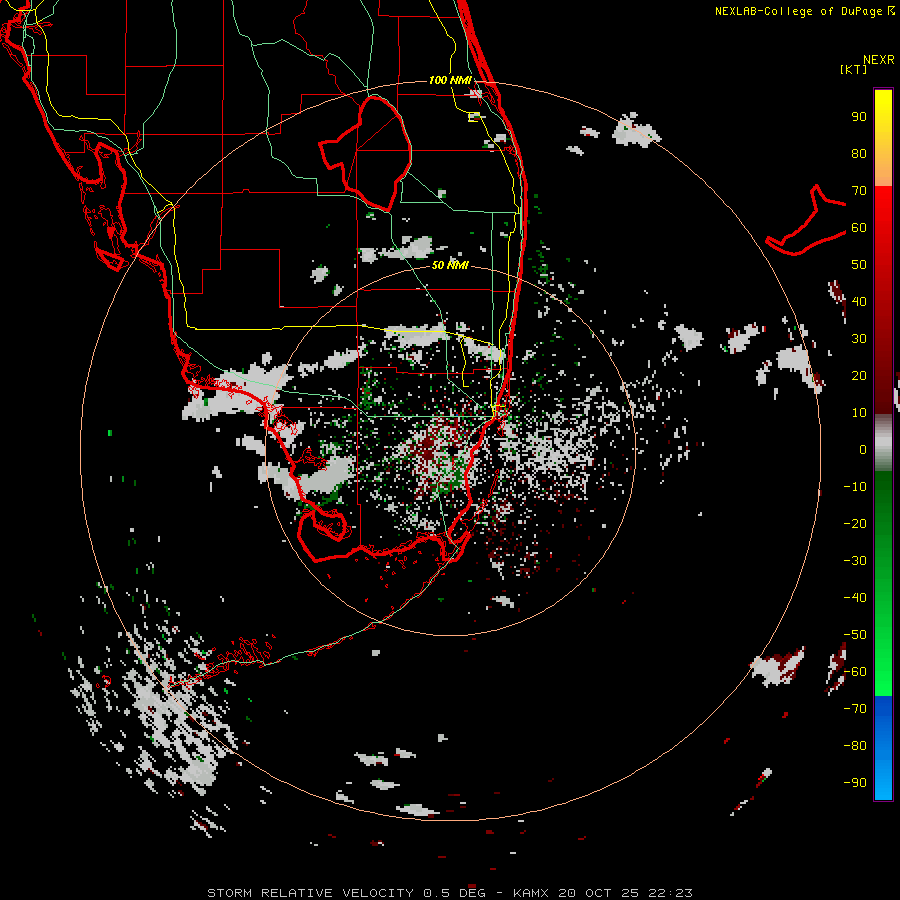Select the 50 NMI range ring label

tap(450, 265)
